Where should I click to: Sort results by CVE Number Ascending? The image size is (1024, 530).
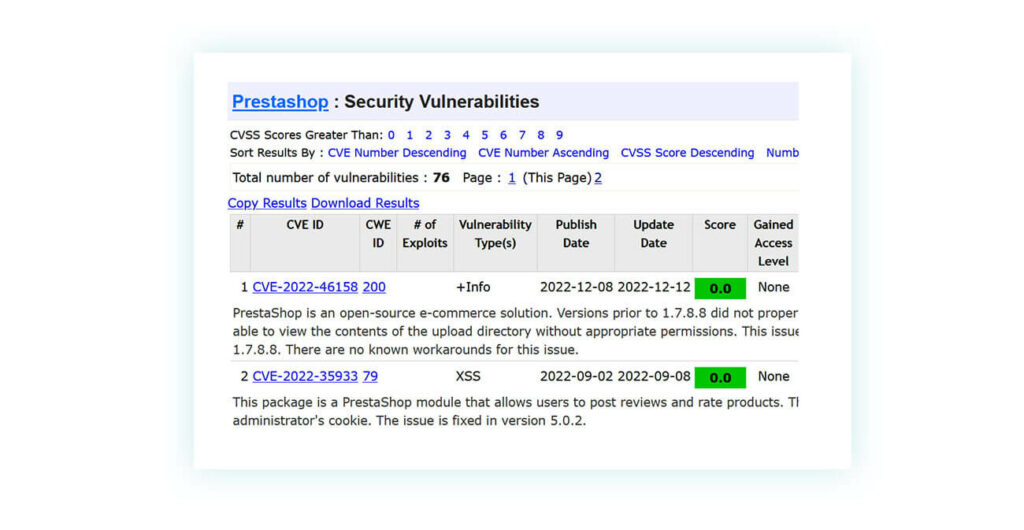pos(543,153)
